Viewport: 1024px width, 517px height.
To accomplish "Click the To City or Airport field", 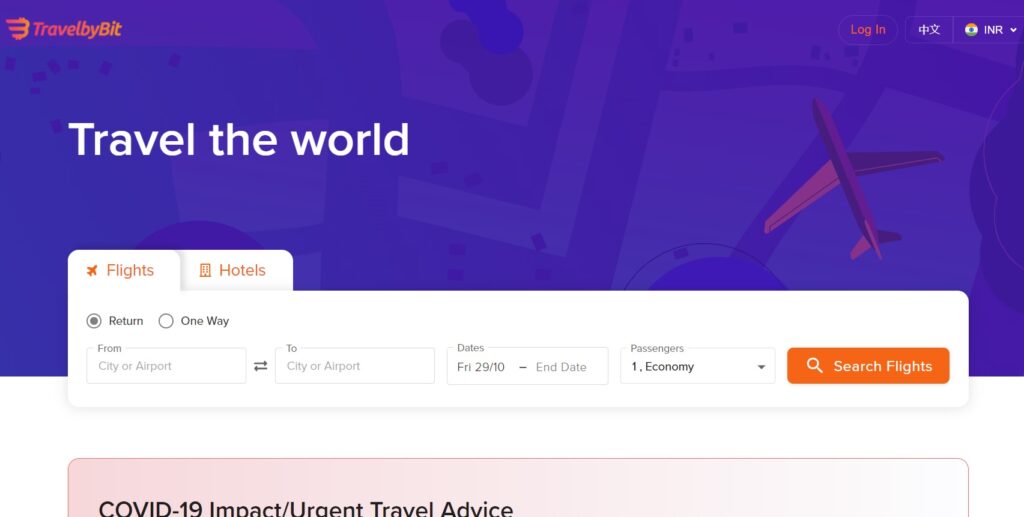I will (355, 366).
